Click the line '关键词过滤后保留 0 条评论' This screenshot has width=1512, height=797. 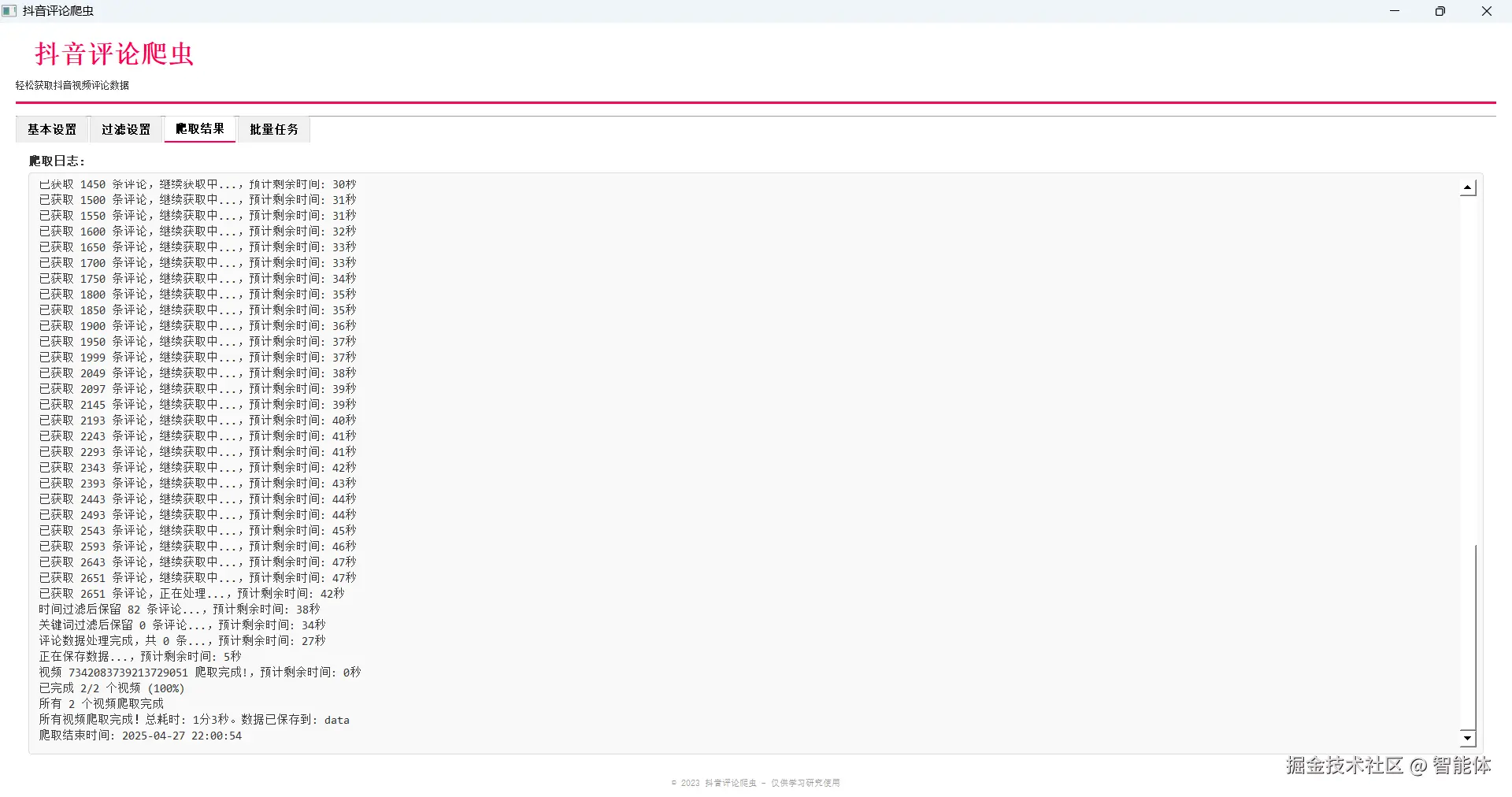[182, 625]
